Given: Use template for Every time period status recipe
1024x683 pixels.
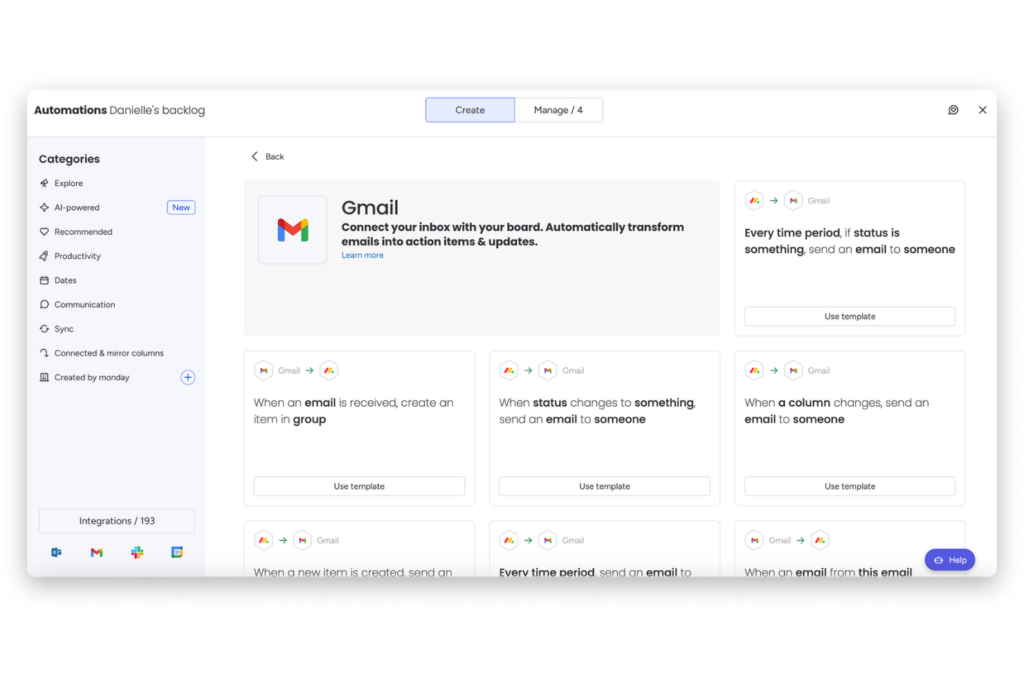Looking at the screenshot, I should 850,317.
